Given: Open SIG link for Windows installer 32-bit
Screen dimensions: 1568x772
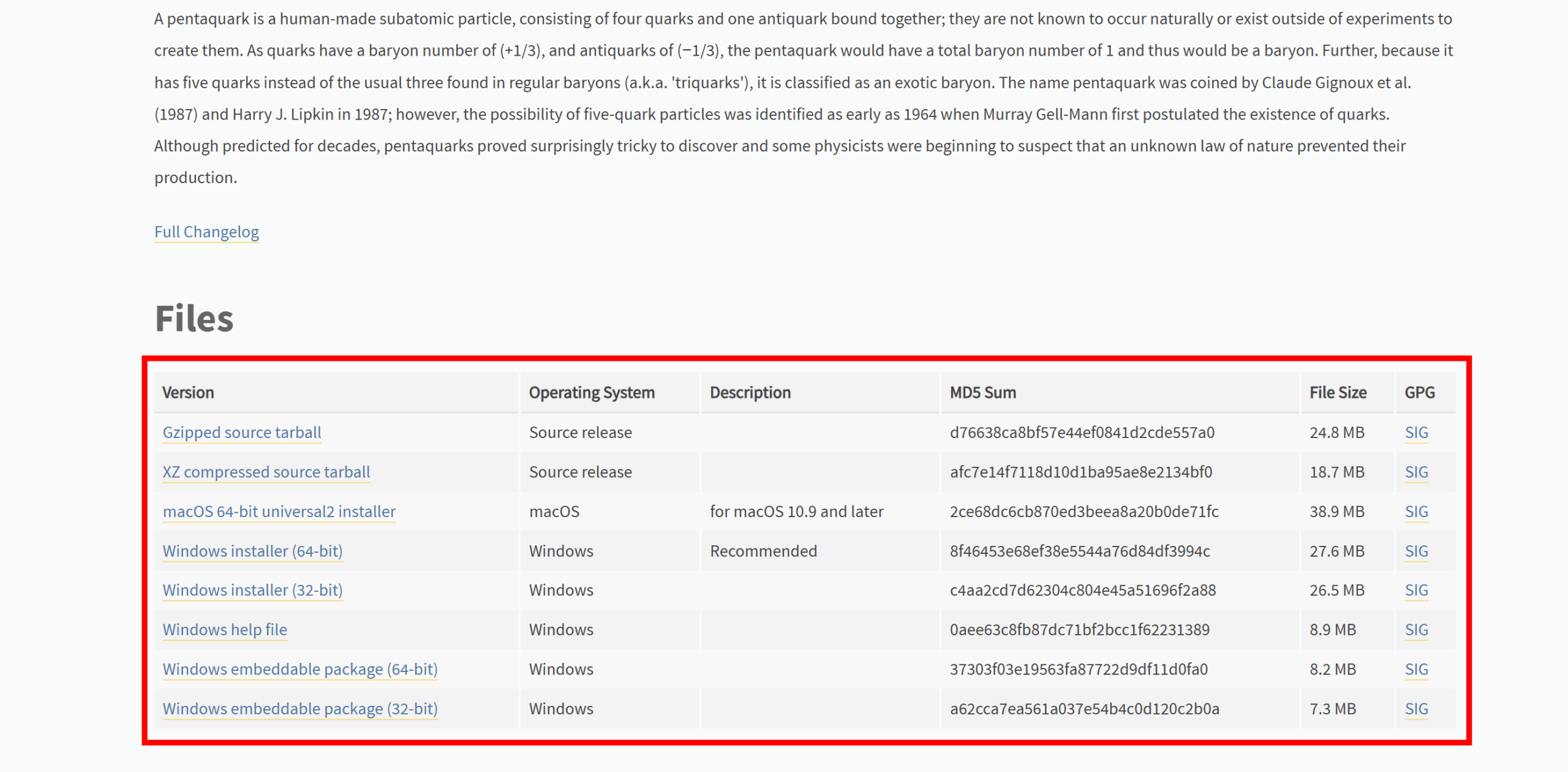Looking at the screenshot, I should [1416, 590].
